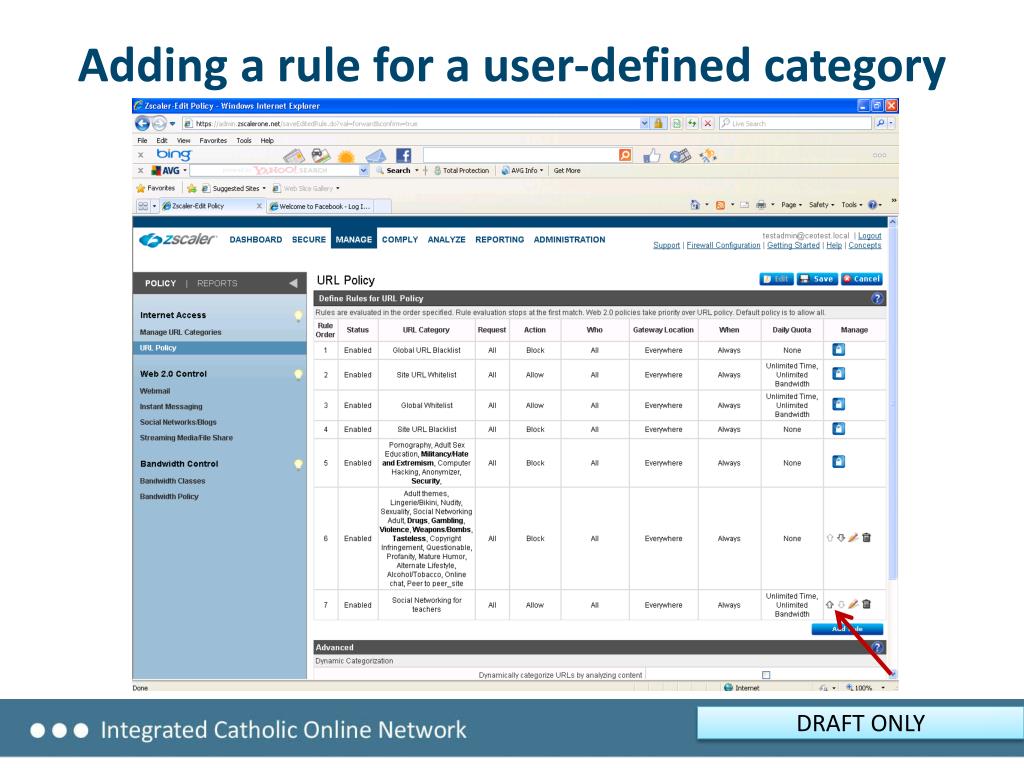Open the Firewall Configuration link
This screenshot has height=768, width=1024.
point(724,246)
